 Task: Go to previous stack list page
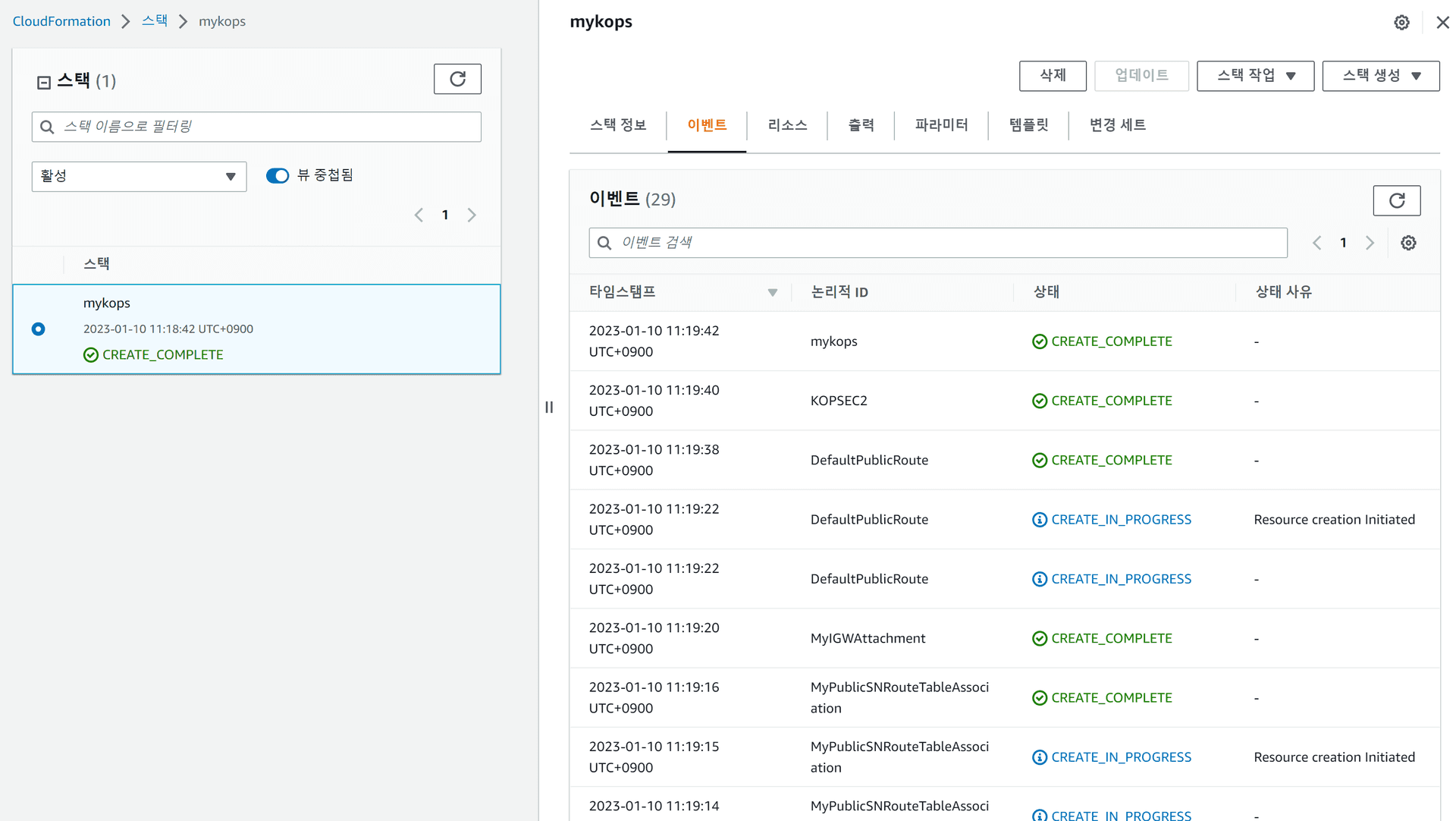(x=419, y=215)
